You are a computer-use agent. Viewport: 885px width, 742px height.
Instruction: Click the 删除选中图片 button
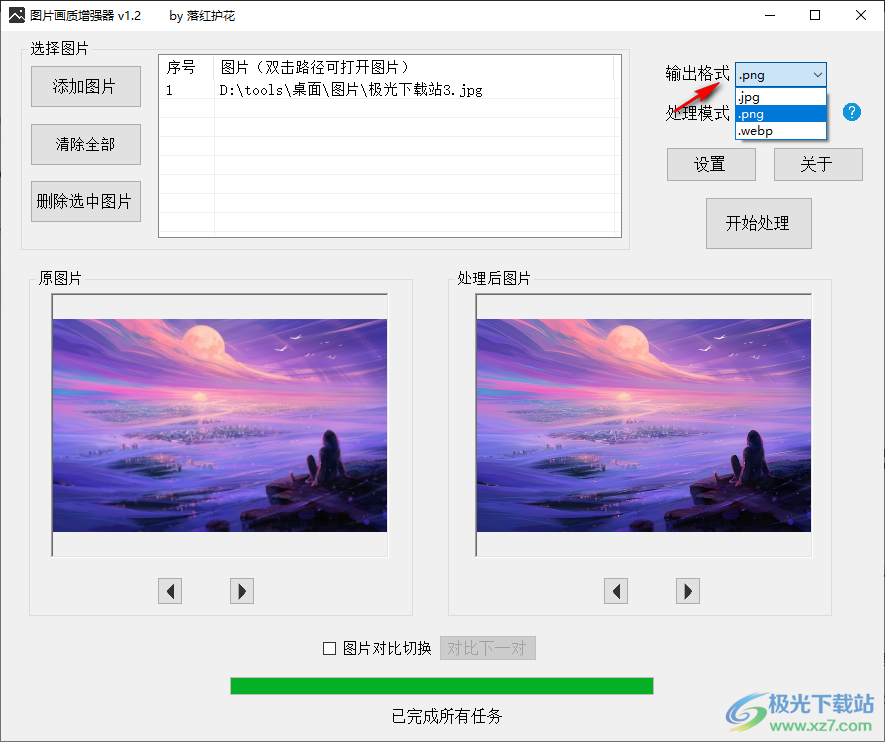pos(86,201)
